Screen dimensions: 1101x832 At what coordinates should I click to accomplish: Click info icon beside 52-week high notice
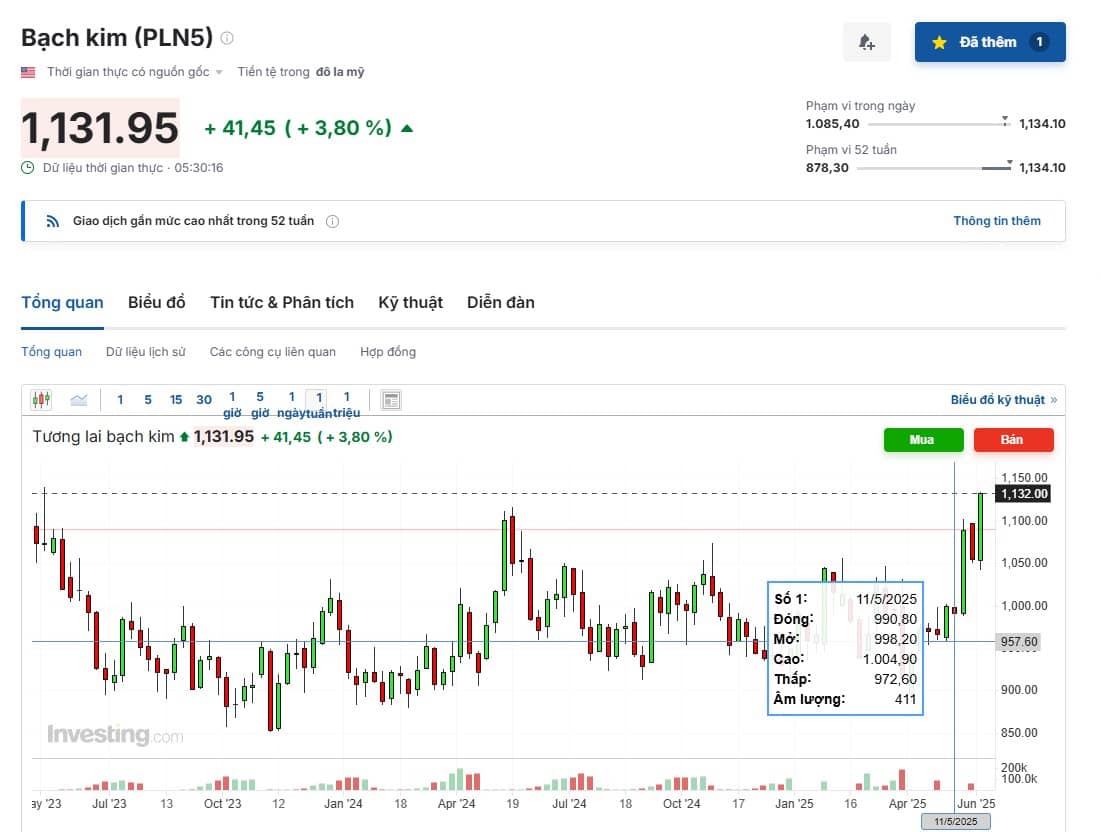333,221
